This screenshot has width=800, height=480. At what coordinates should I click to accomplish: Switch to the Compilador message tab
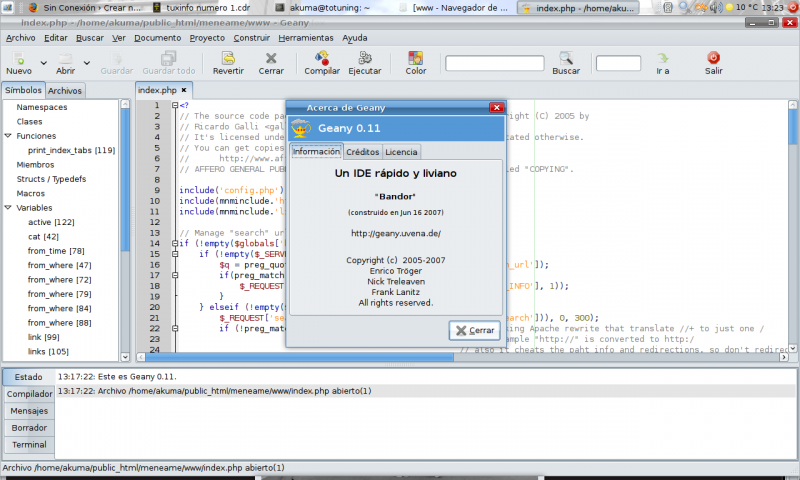click(30, 394)
